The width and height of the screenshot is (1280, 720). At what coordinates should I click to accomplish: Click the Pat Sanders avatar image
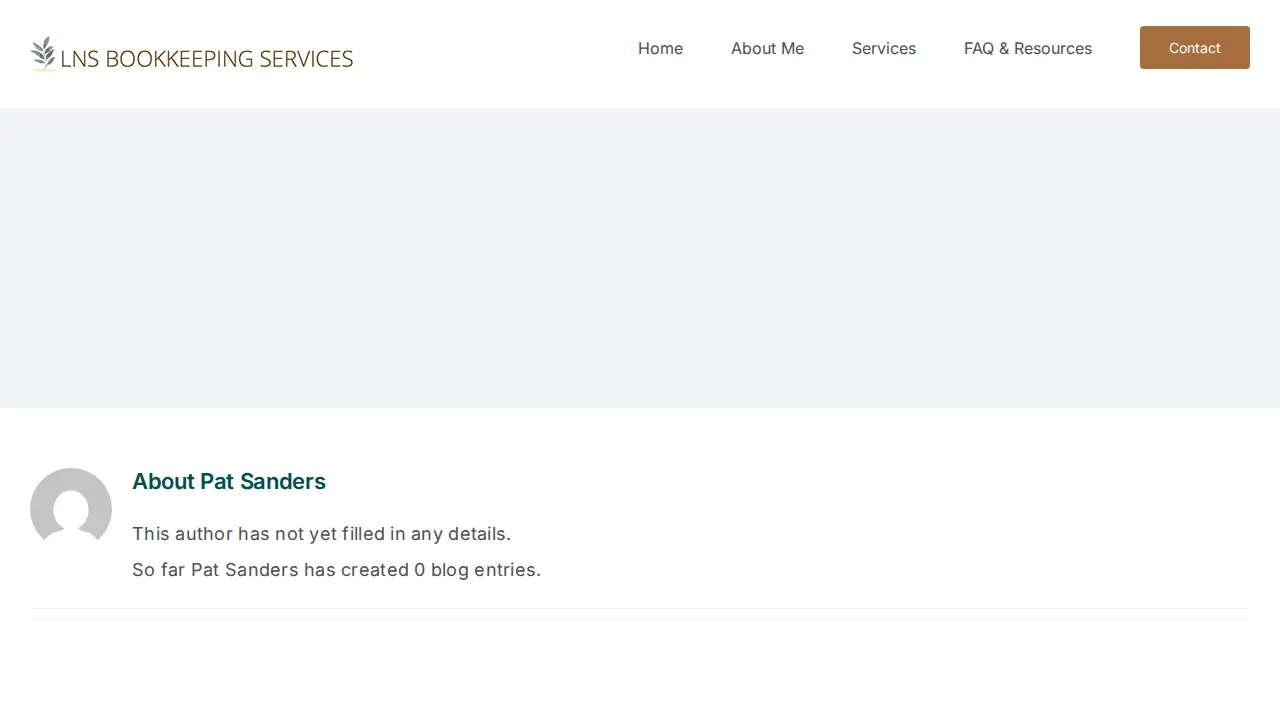(x=71, y=508)
